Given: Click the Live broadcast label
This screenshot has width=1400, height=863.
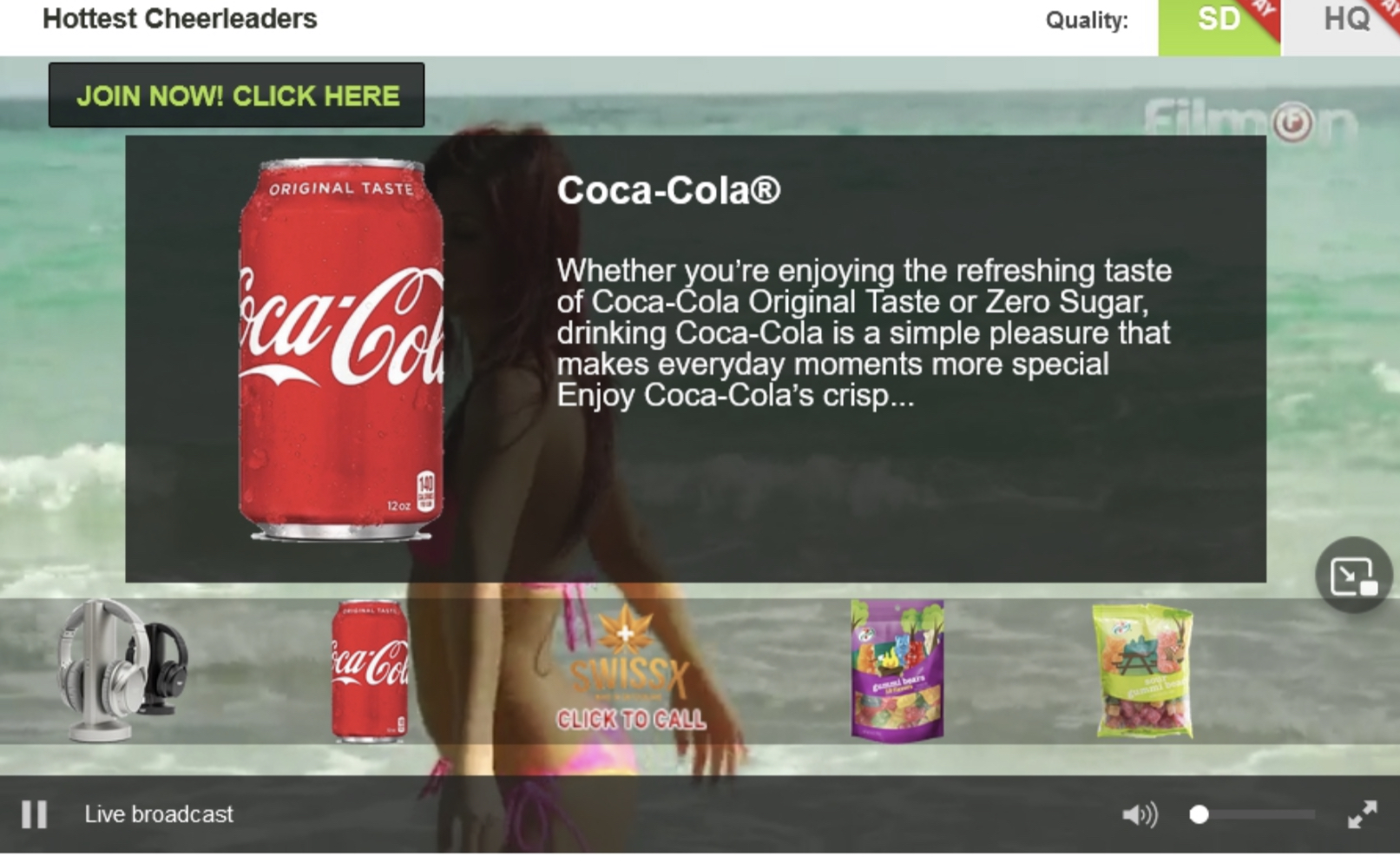Looking at the screenshot, I should (159, 814).
